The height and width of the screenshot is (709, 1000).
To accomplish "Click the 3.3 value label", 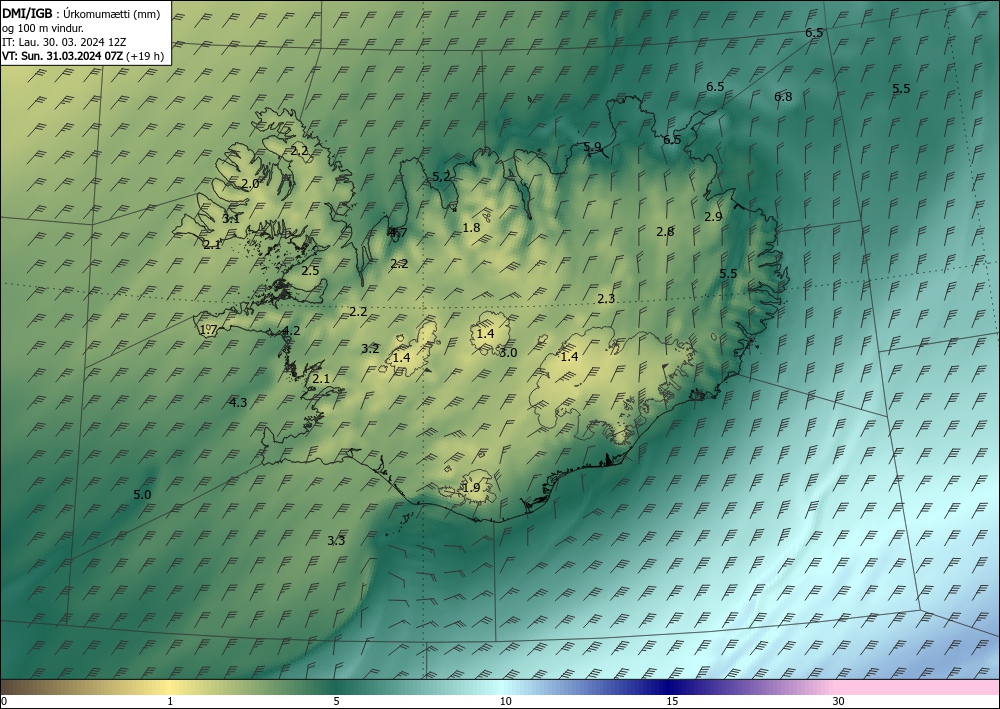I will click(336, 541).
